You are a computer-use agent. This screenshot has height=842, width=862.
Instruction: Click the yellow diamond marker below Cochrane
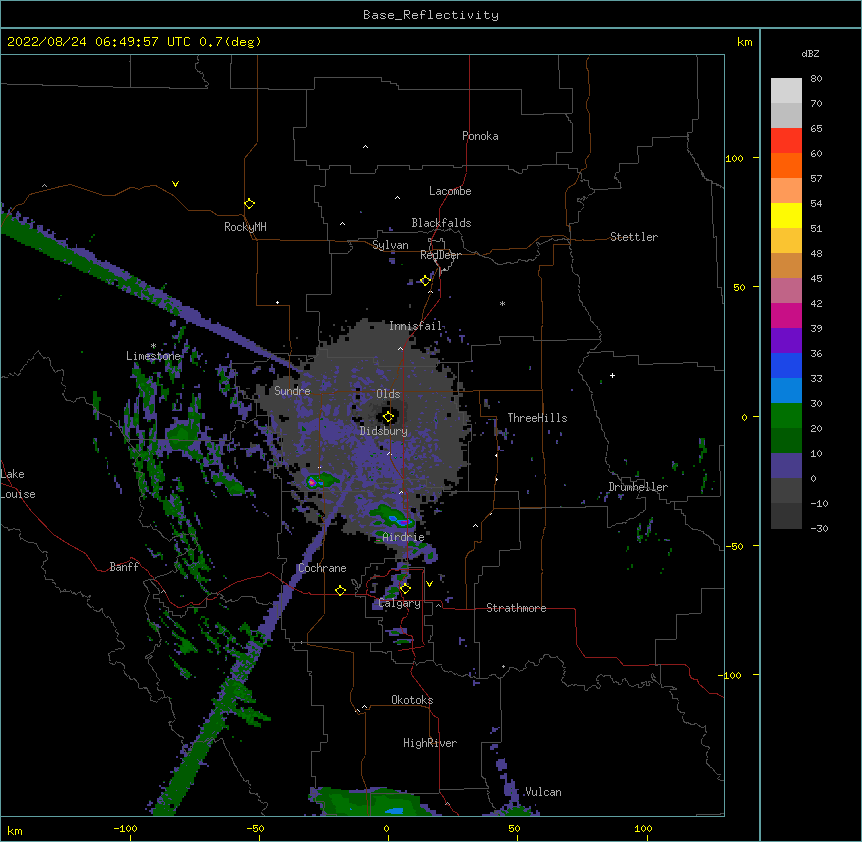(x=340, y=590)
